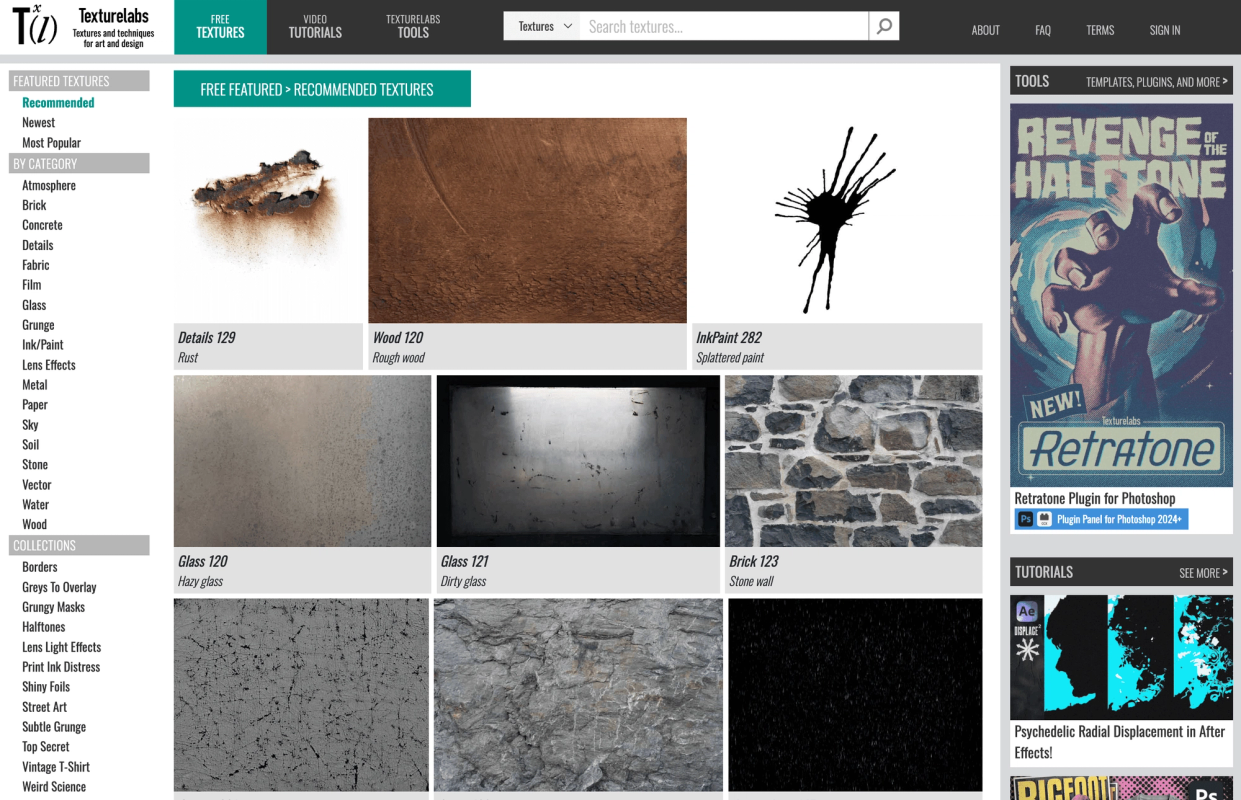Click the Free Featured breadcrumb heading
1241x800 pixels.
point(317,89)
